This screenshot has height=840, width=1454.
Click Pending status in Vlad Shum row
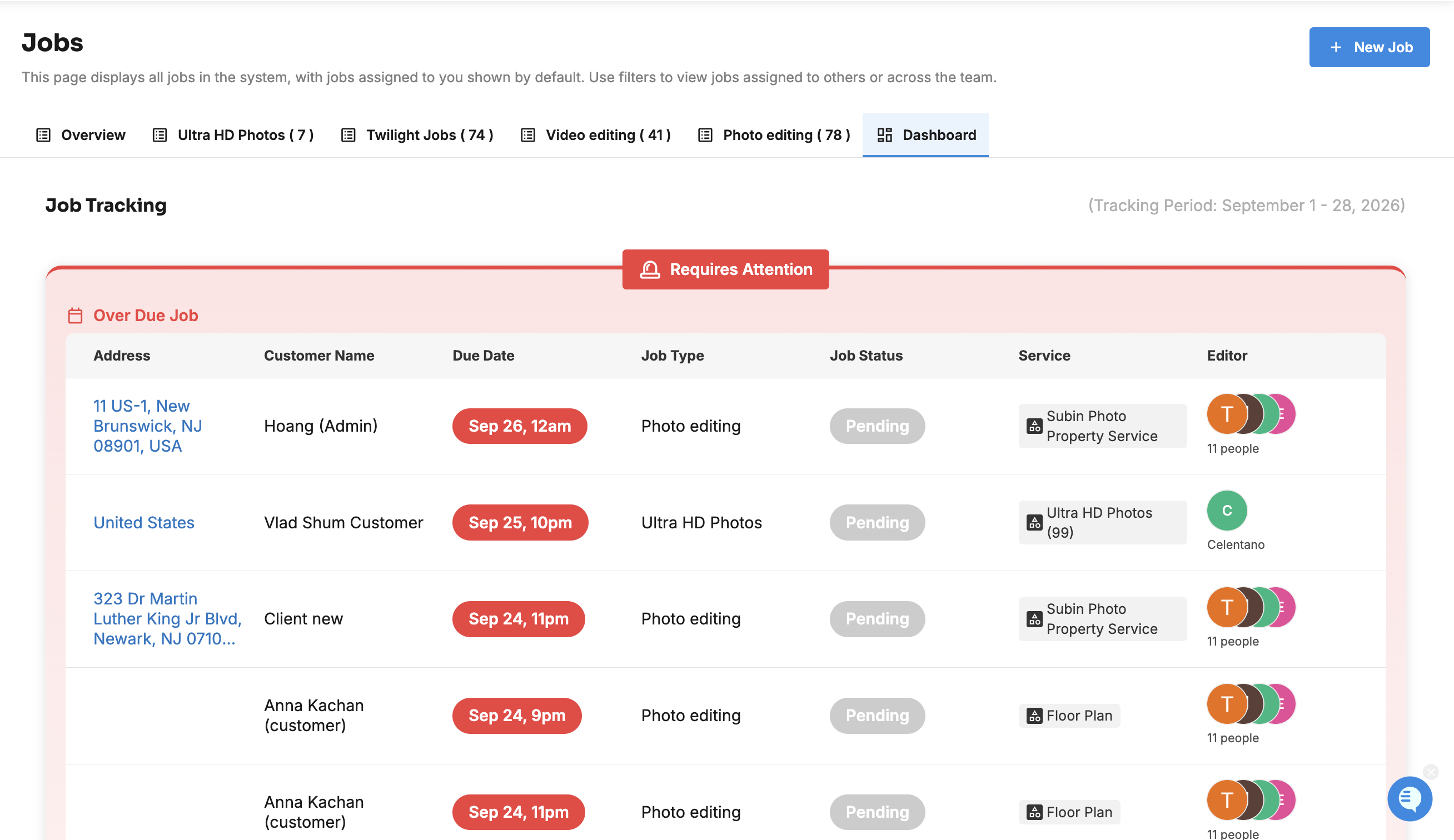tap(877, 522)
